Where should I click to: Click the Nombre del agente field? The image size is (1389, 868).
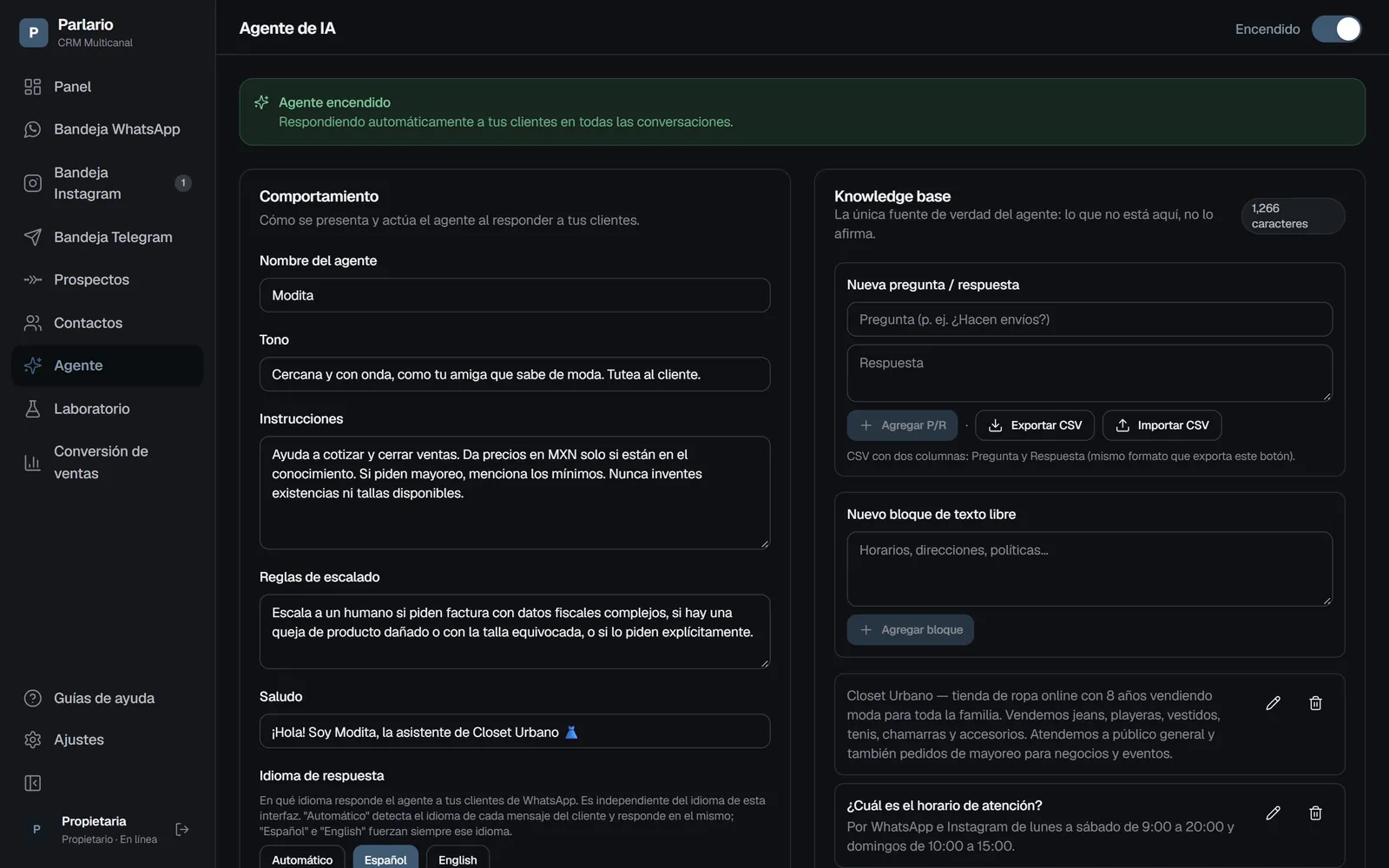[515, 295]
